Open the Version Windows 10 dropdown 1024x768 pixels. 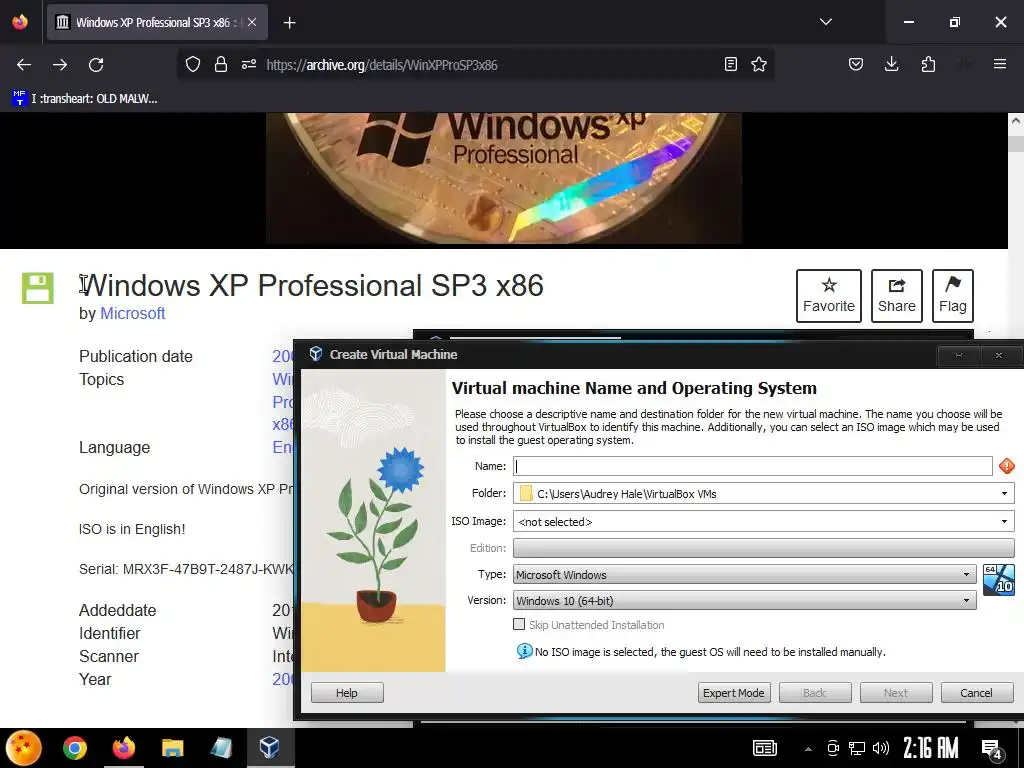coord(744,601)
